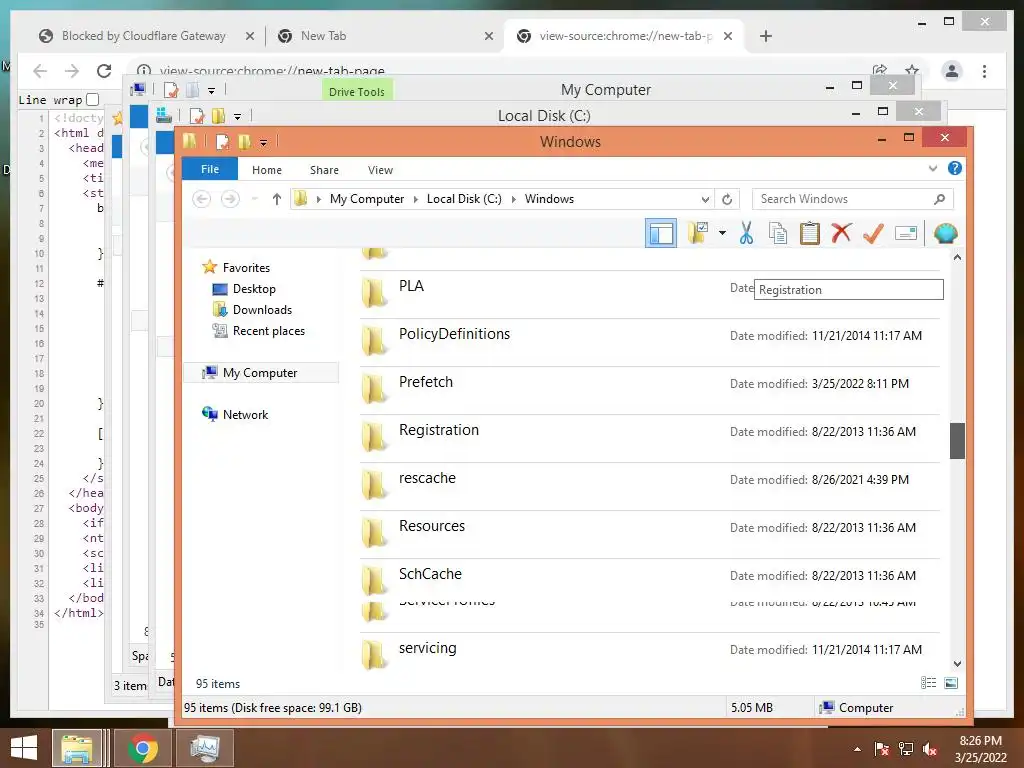Toggle the navigation pane layout button
This screenshot has width=1024, height=768.
pos(660,233)
